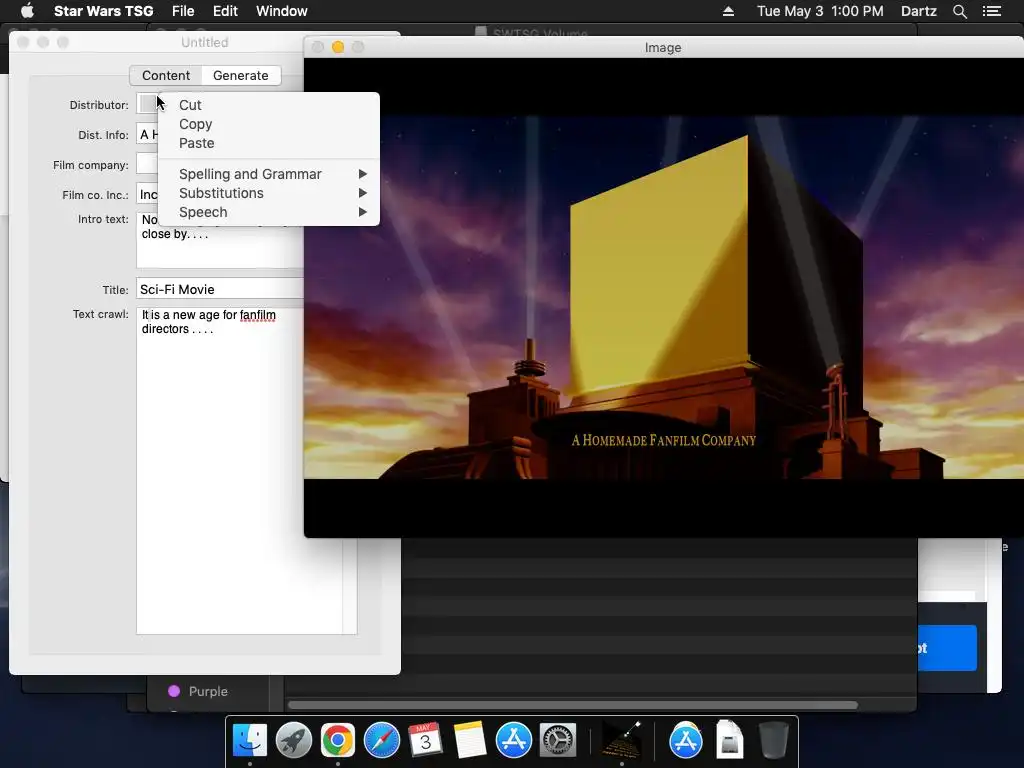Expand the Substitutions submenu
The height and width of the screenshot is (768, 1024).
point(268,193)
